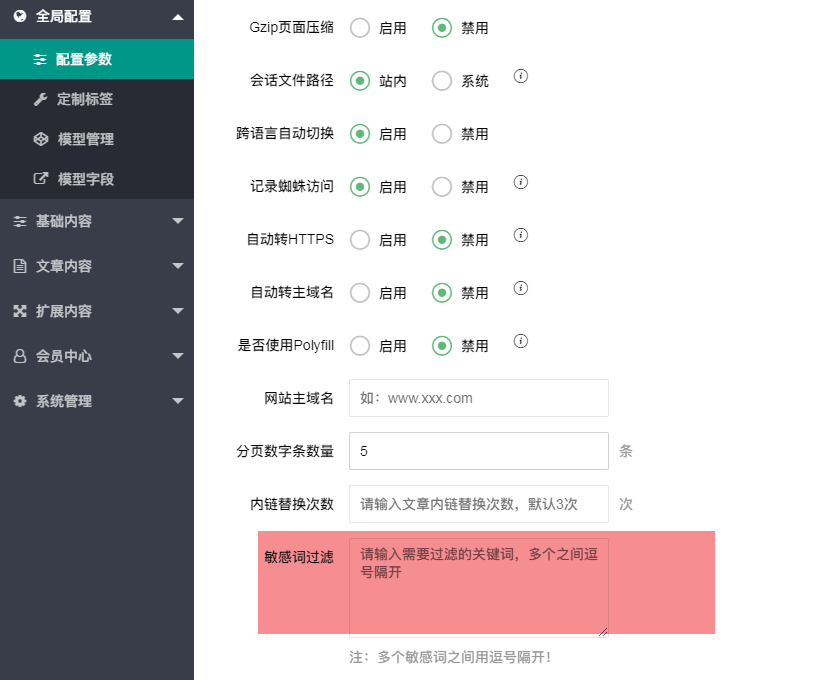Choose 启用 for 自动转HTTPS
The height and width of the screenshot is (680, 814).
click(x=360, y=240)
